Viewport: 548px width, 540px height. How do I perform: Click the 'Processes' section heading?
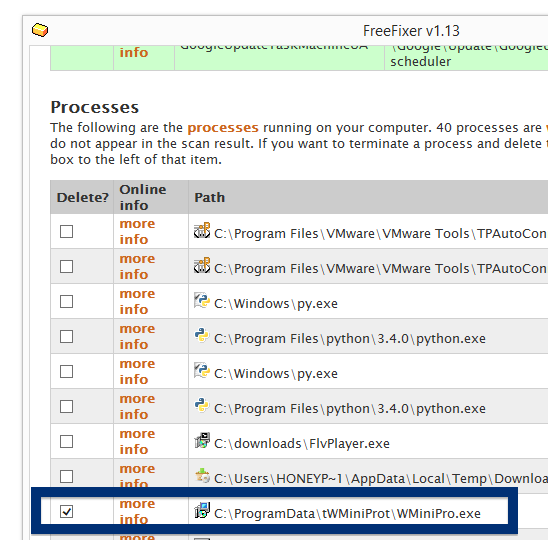(x=95, y=107)
